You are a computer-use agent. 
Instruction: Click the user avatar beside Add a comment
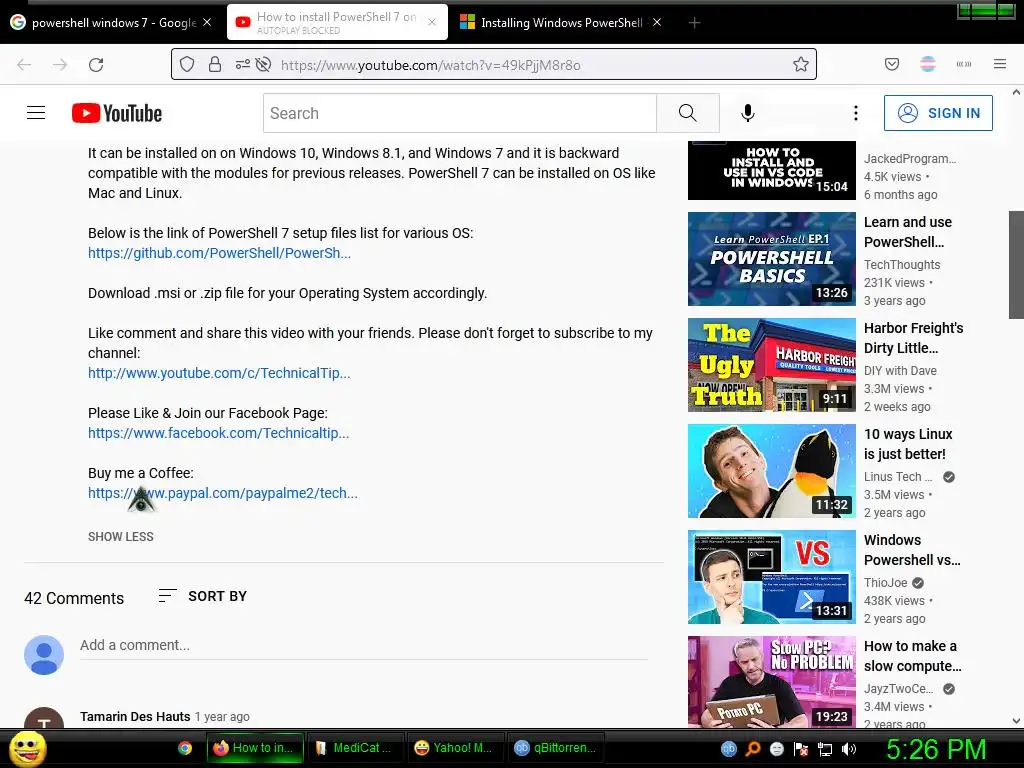[44, 654]
